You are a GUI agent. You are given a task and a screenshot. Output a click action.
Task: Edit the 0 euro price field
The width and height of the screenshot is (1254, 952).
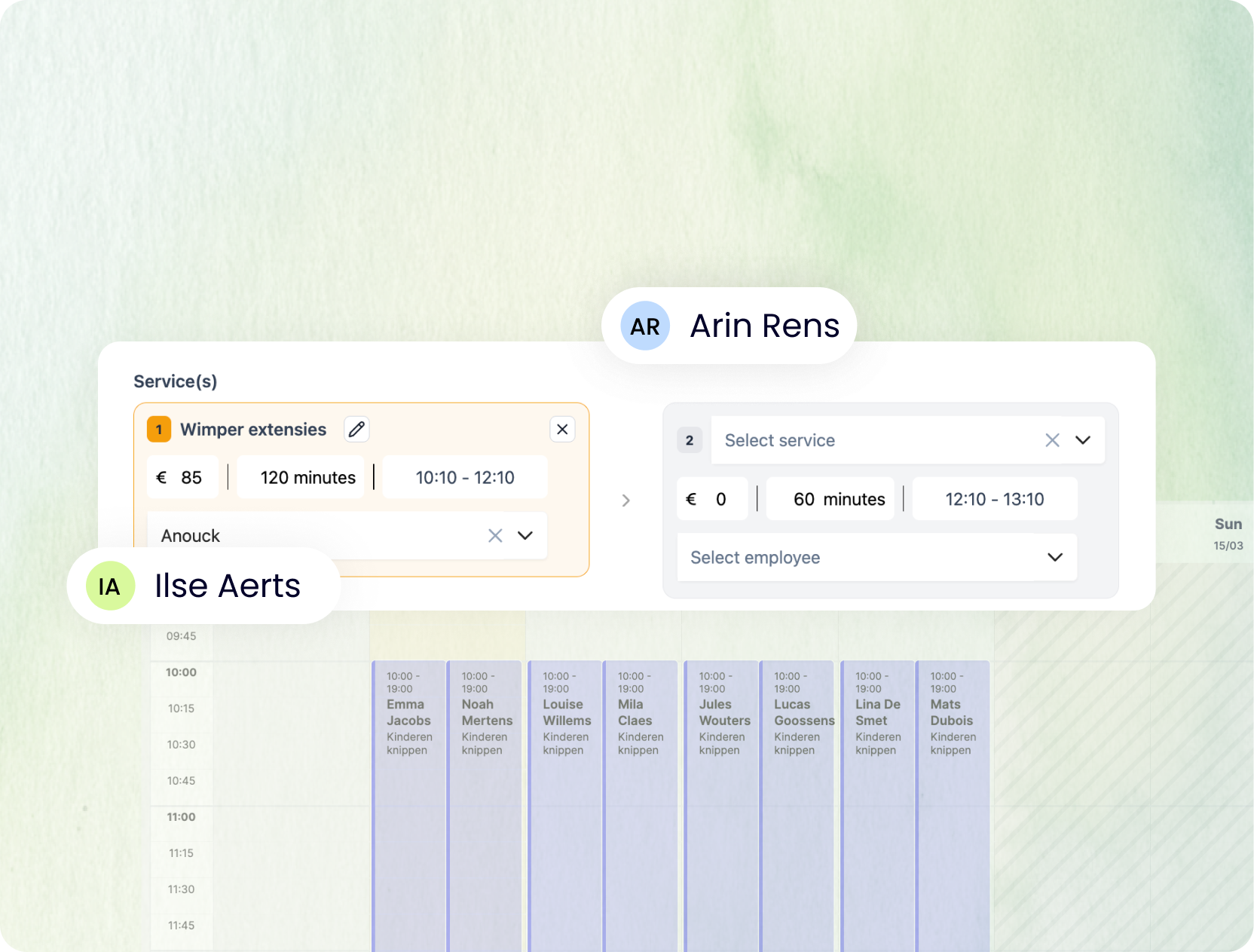[x=712, y=499]
